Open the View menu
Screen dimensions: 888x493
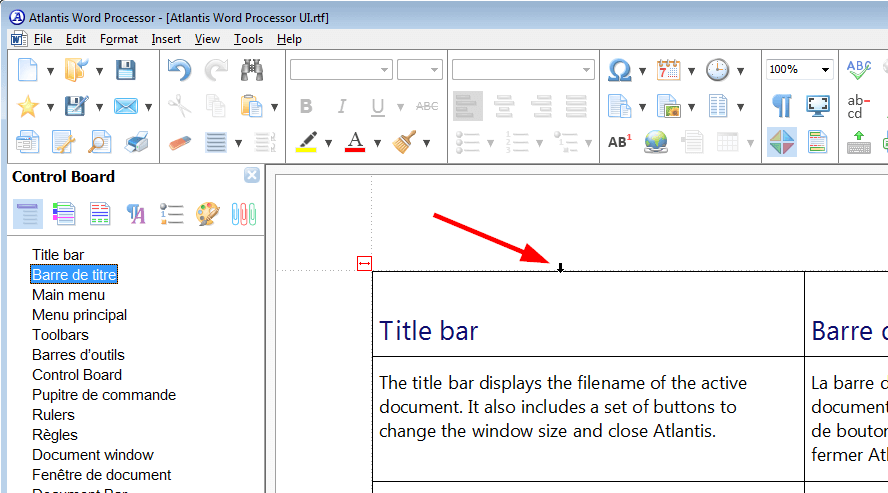click(x=207, y=39)
